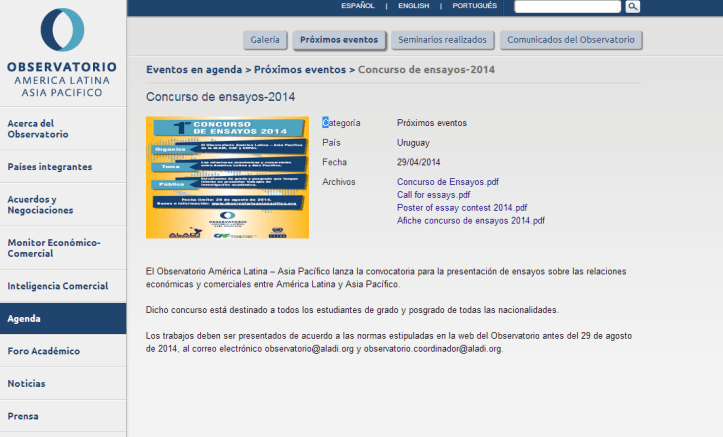Image resolution: width=723 pixels, height=437 pixels.
Task: Open Foro Académico in sidebar
Action: point(63,351)
